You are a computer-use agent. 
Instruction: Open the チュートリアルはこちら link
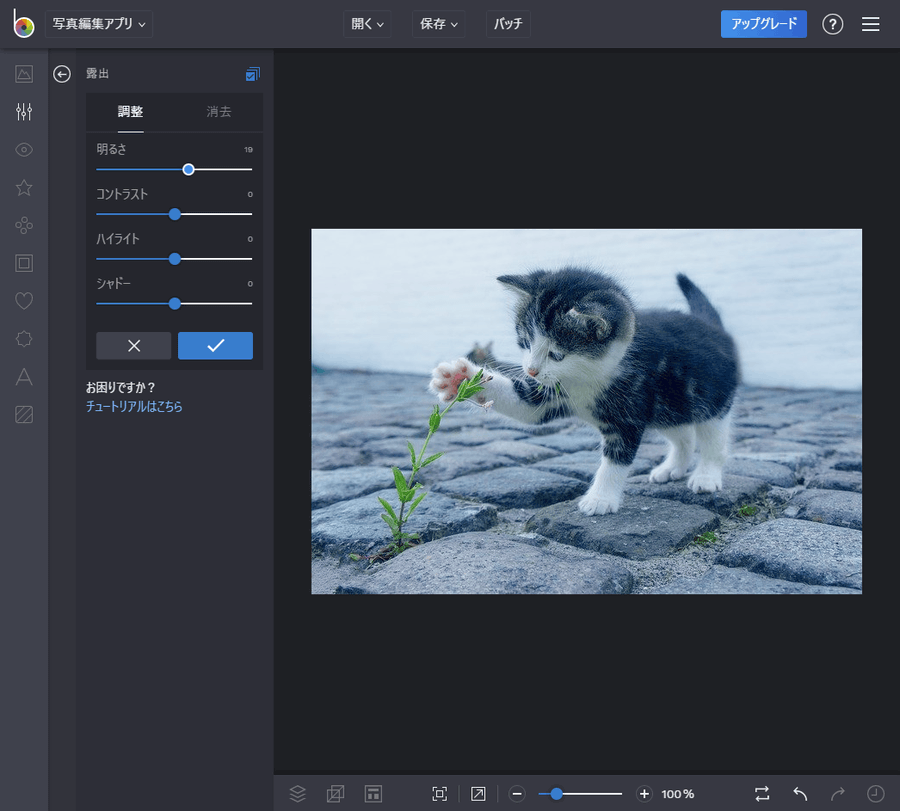click(134, 406)
